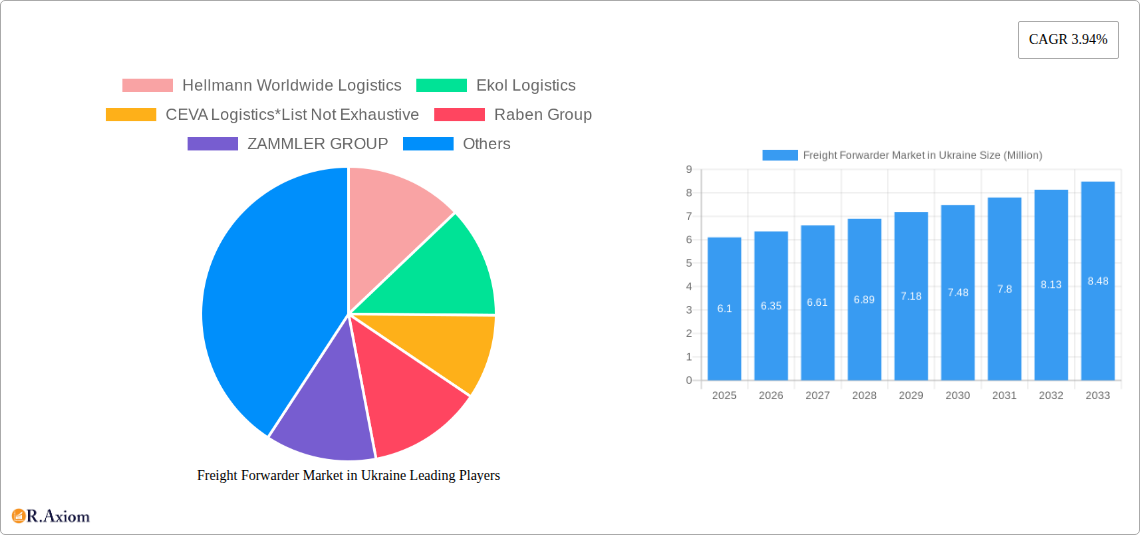Click the ZAMMLER GROUP purple legend swatch

213,144
